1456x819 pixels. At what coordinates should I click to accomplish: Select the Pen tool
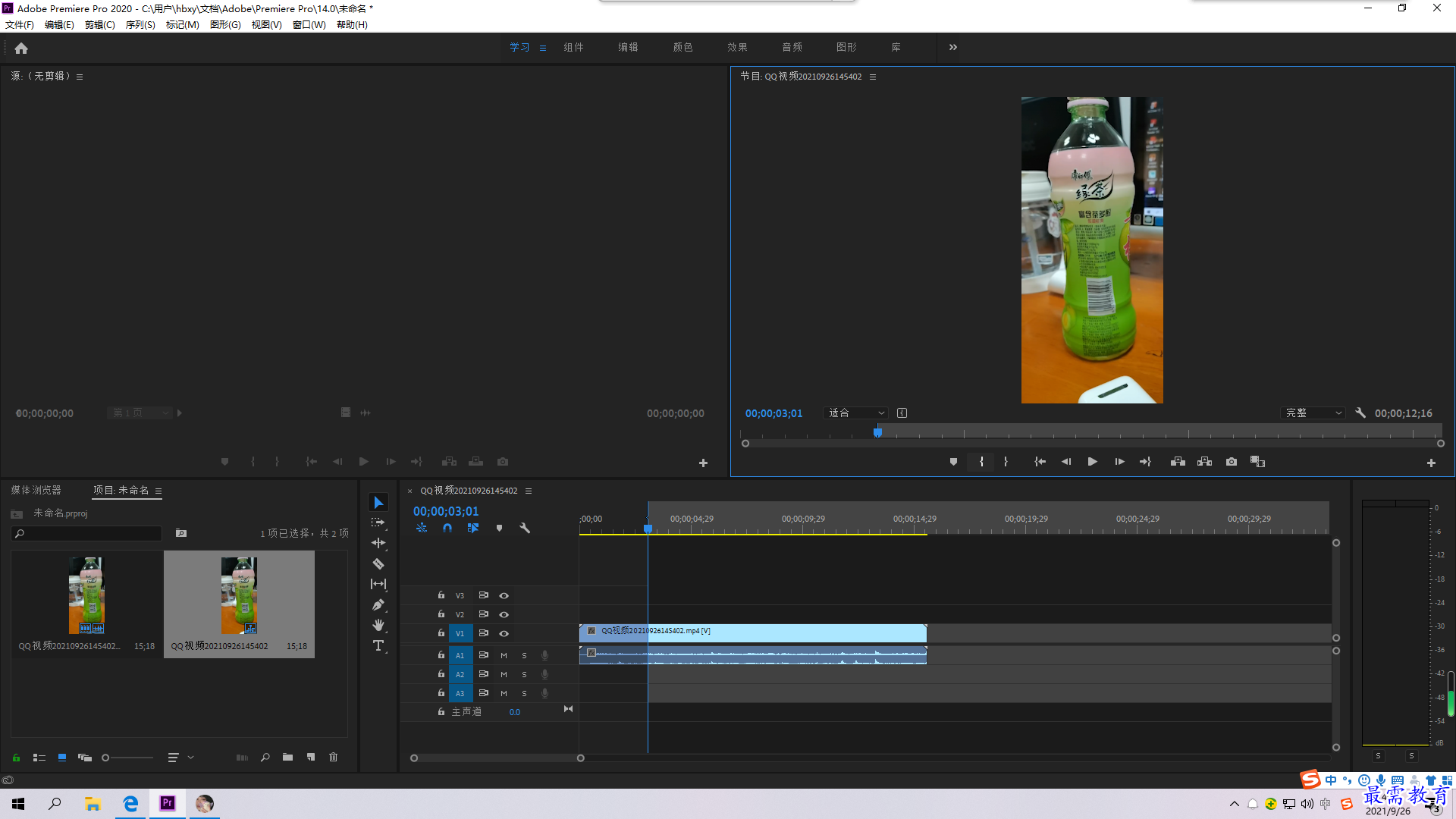pyautogui.click(x=378, y=604)
